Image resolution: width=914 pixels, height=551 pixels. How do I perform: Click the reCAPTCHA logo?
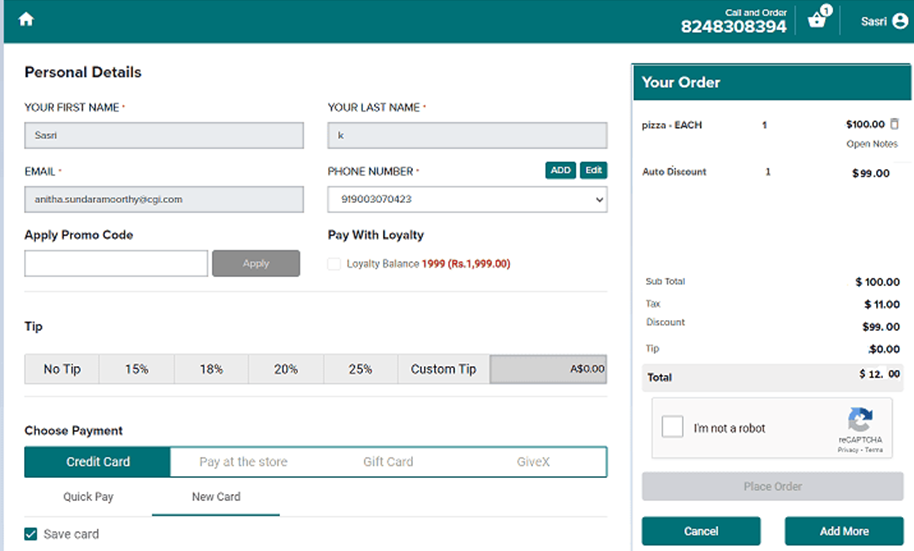pyautogui.click(x=860, y=420)
